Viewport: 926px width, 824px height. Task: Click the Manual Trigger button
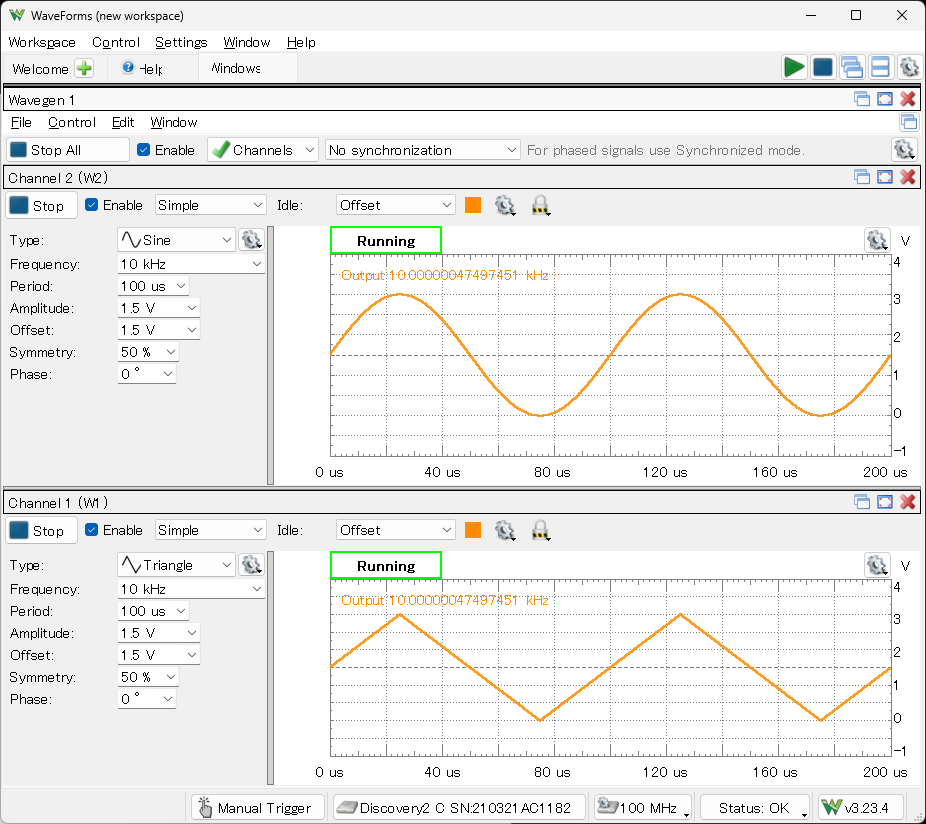pyautogui.click(x=257, y=808)
